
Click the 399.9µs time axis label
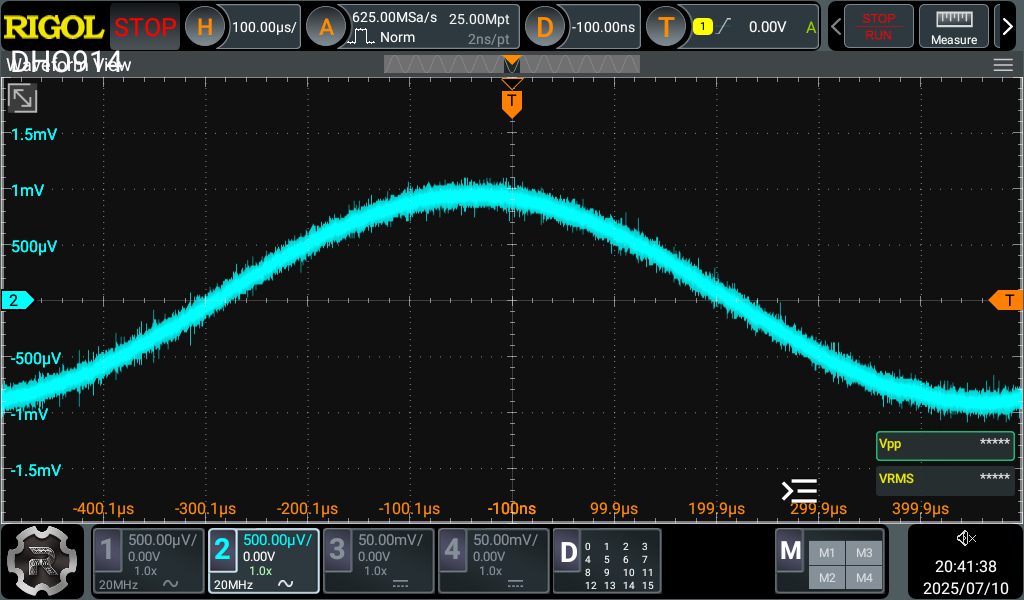point(920,509)
